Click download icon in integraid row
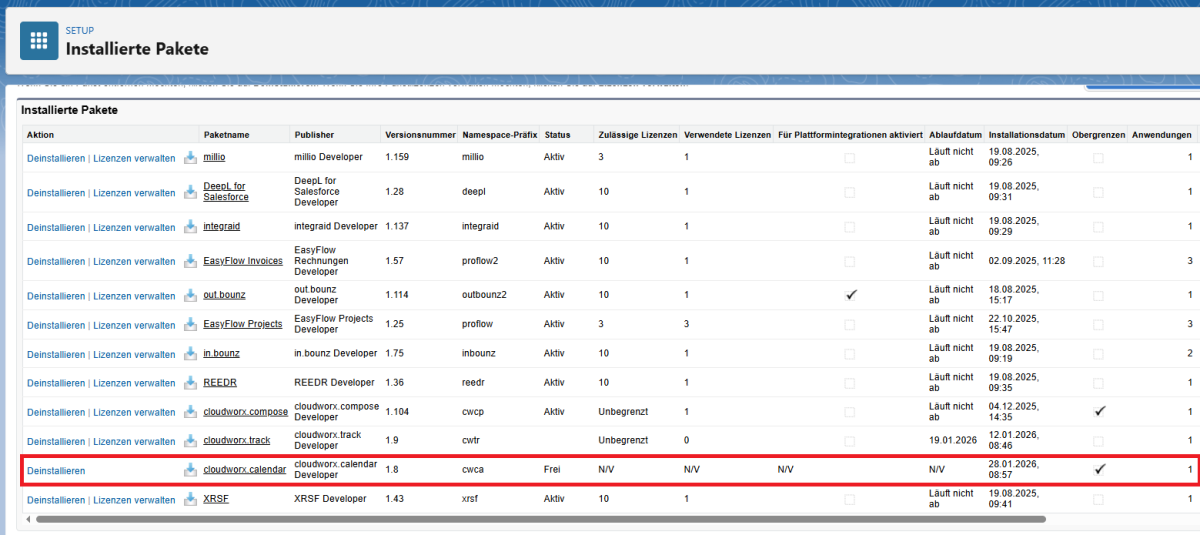1200x535 pixels. (x=190, y=227)
